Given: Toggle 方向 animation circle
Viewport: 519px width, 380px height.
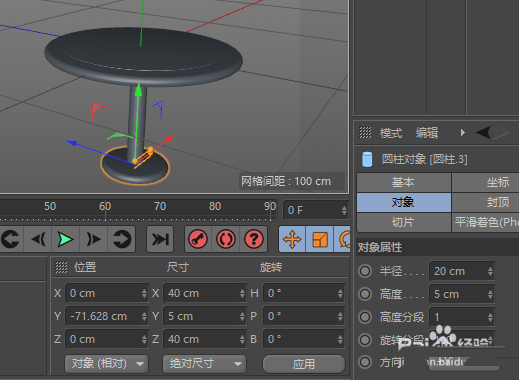Looking at the screenshot, I should 365,362.
